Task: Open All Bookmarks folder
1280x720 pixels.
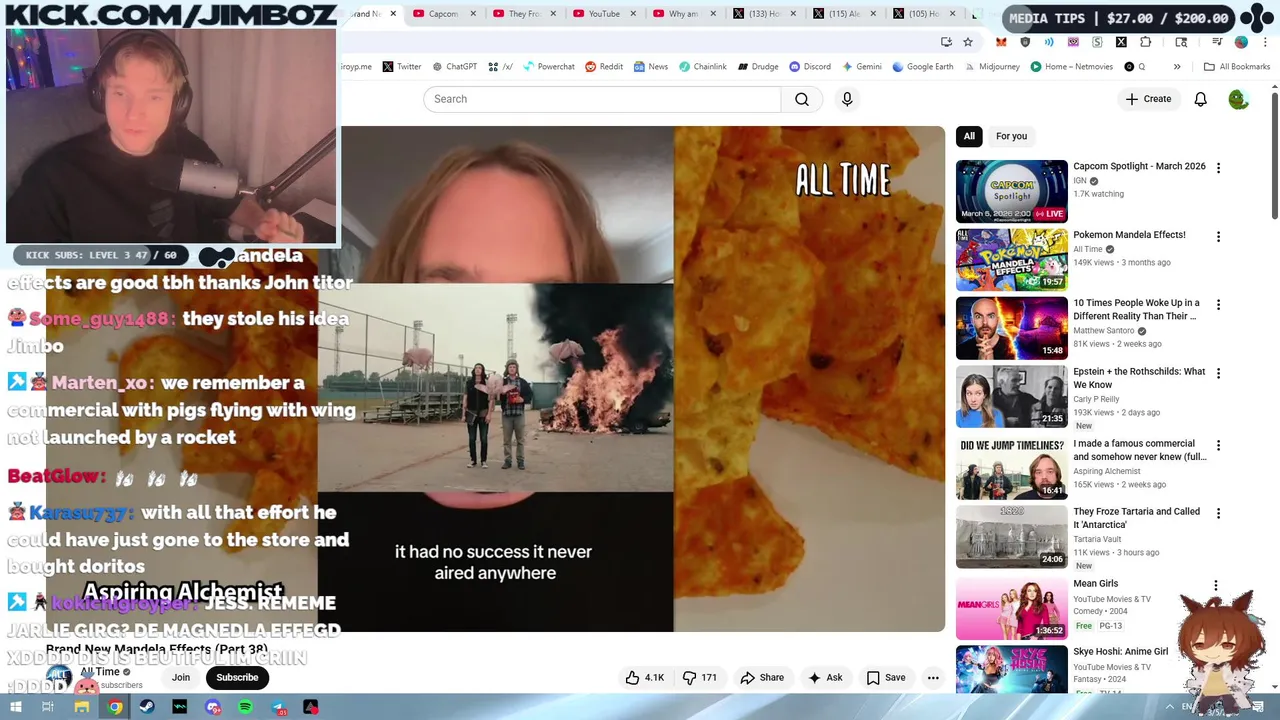Action: point(1237,67)
